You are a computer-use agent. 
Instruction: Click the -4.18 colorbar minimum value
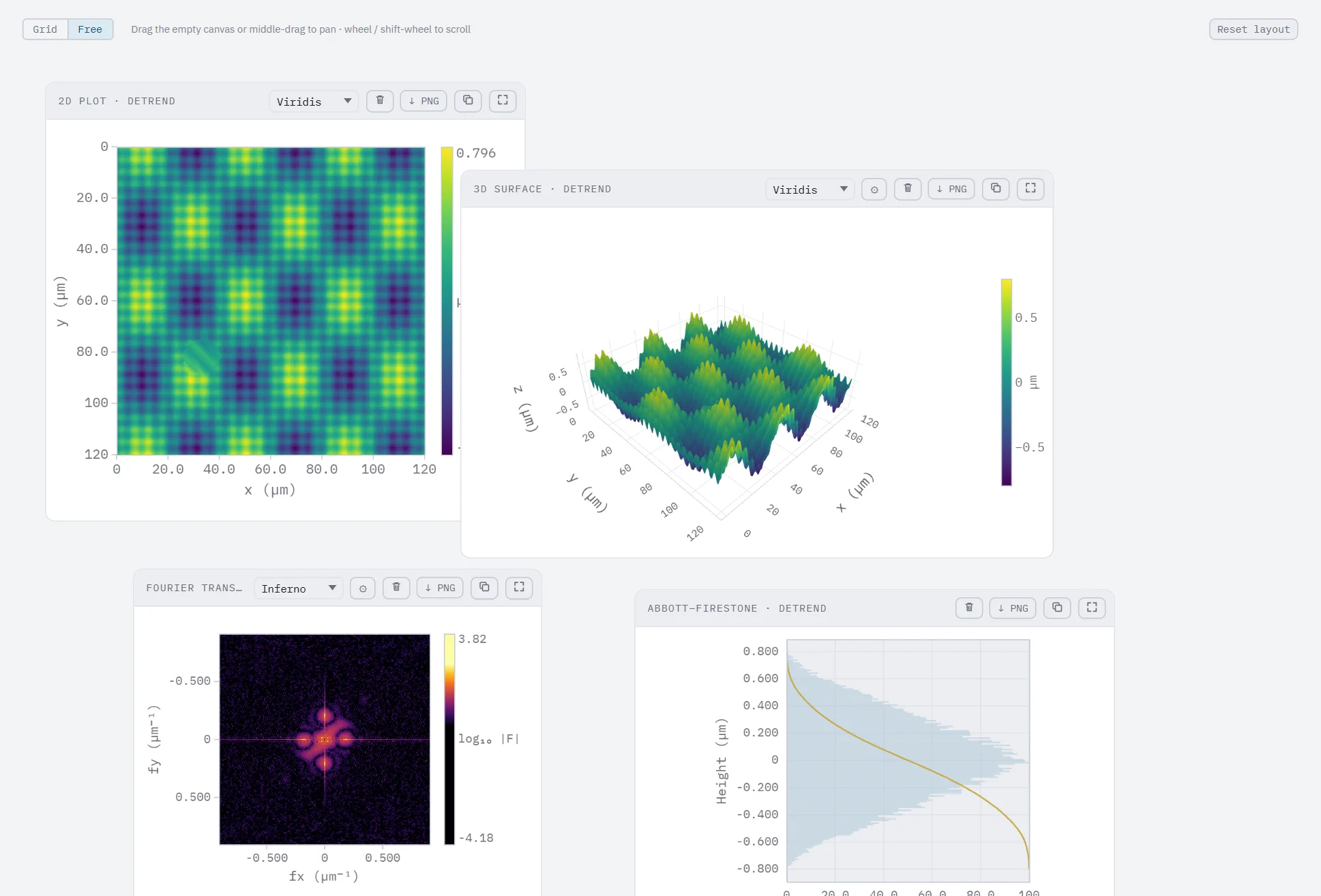pyautogui.click(x=475, y=838)
